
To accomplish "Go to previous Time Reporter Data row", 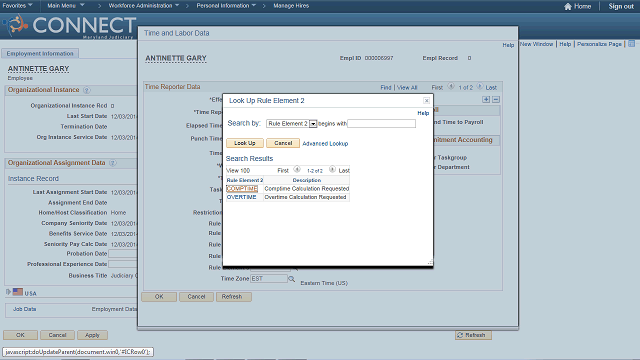I will (451, 87).
